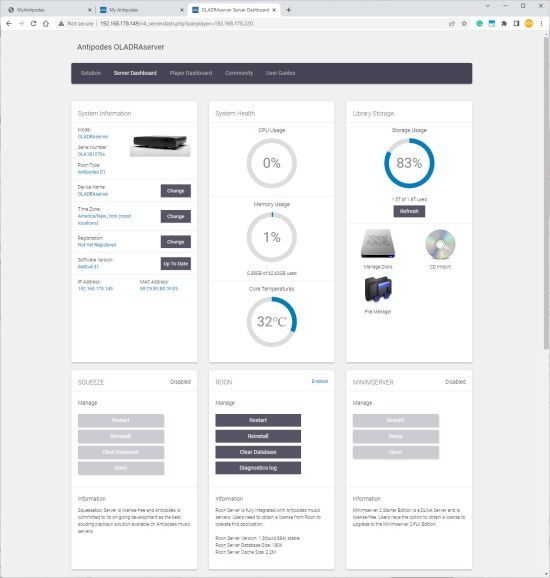The height and width of the screenshot is (578, 550).
Task: Open the tab search dropdown chevron
Action: (487, 6)
